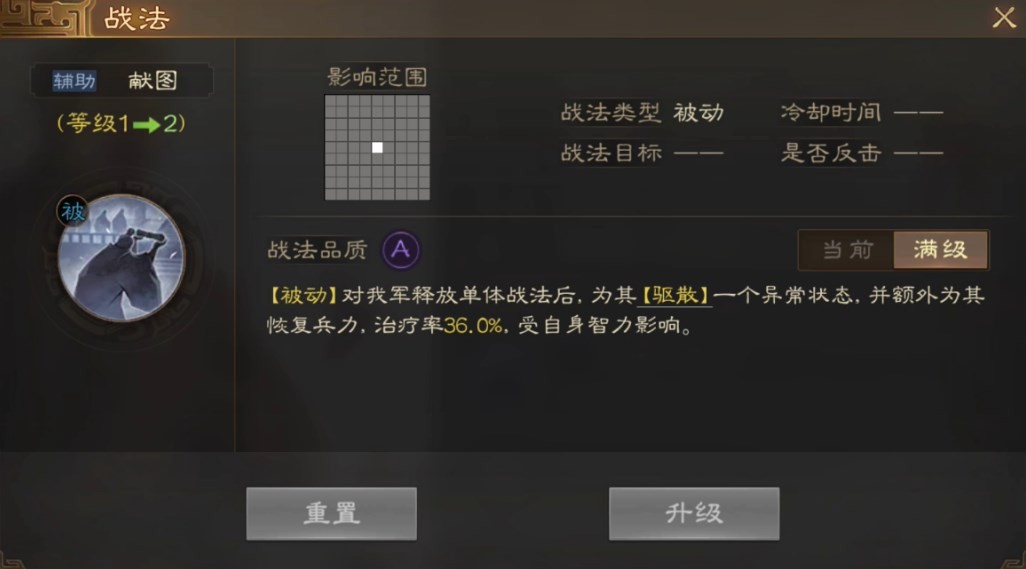Click the 36.0% heal rate value
The image size is (1026, 569).
pyautogui.click(x=472, y=326)
